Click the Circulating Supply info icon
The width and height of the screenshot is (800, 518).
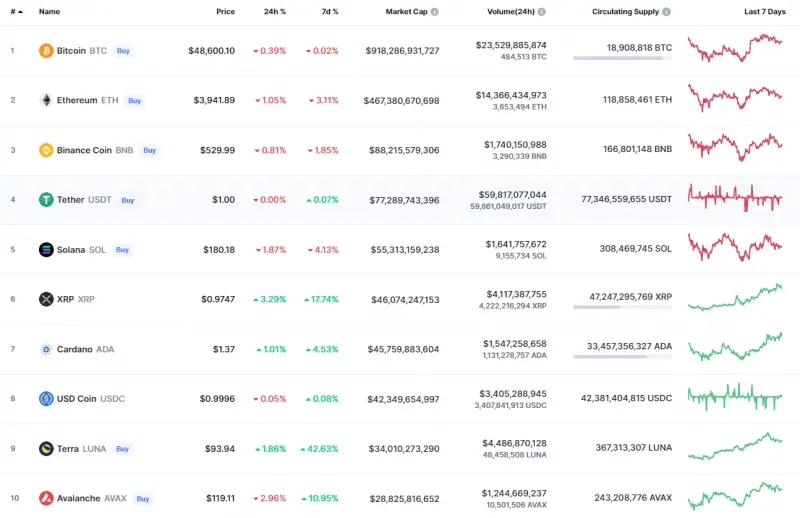(x=666, y=12)
